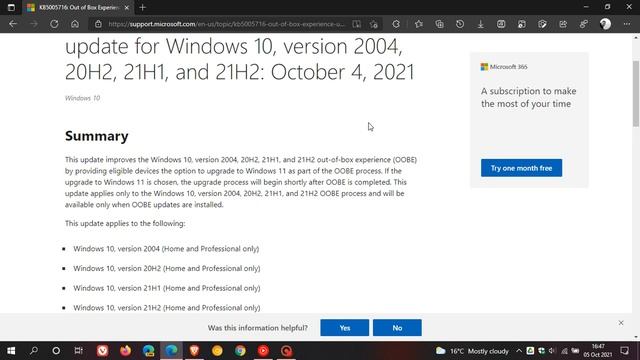The width and height of the screenshot is (640, 360).
Task: Click 'A subscription to make the most' text
Action: coord(529,97)
